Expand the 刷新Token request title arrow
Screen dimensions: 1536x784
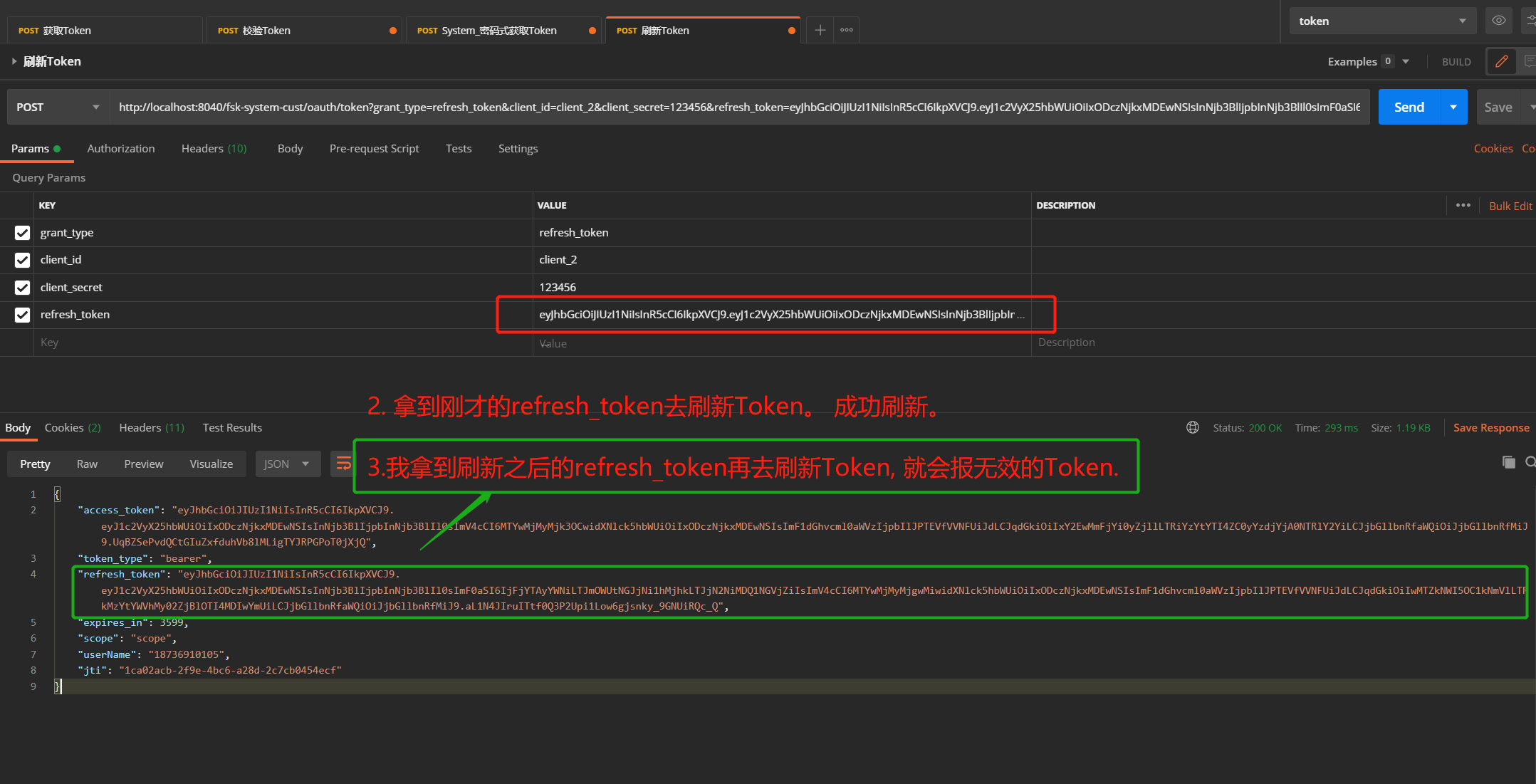tap(14, 61)
